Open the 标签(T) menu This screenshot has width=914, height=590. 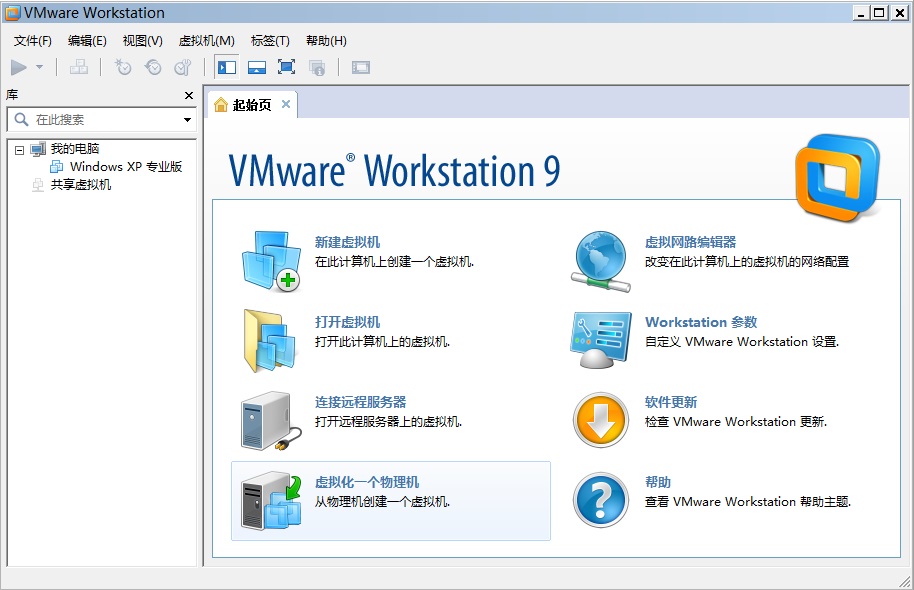pos(270,41)
